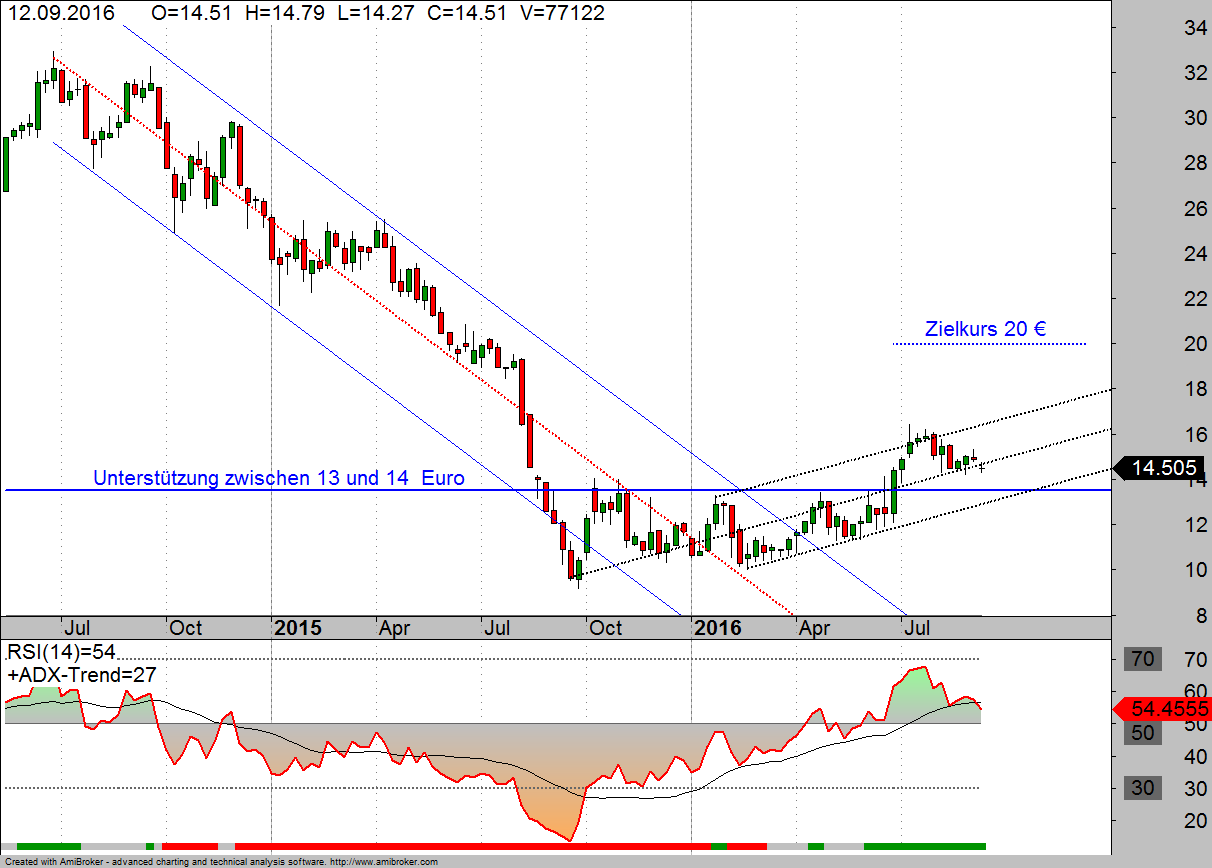This screenshot has height=868, width=1212.
Task: Click the high value H=14.79
Action: (285, 13)
